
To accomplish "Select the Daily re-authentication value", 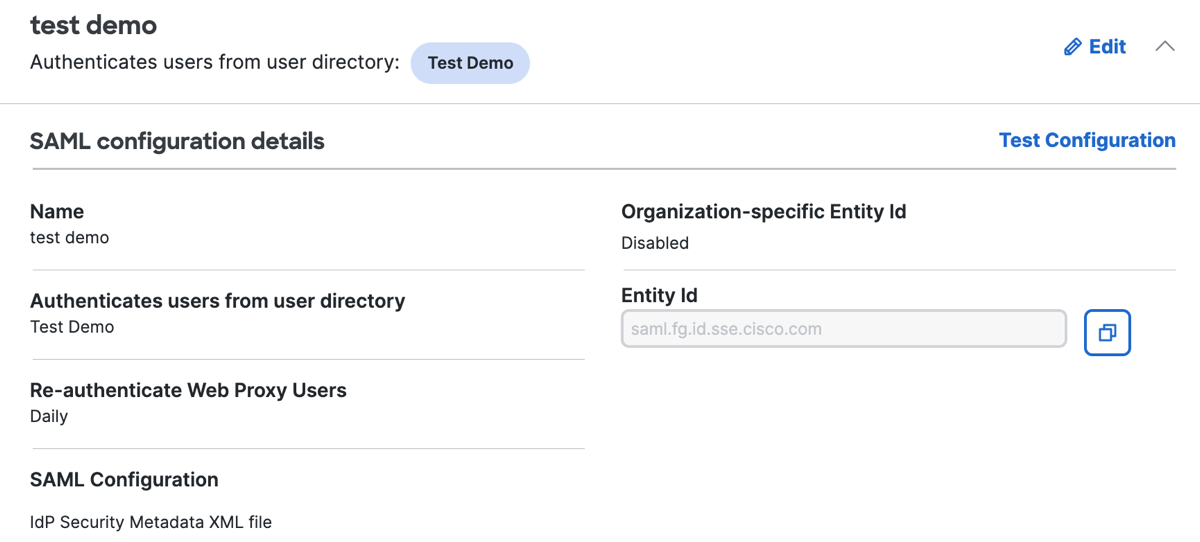I will click(x=49, y=416).
